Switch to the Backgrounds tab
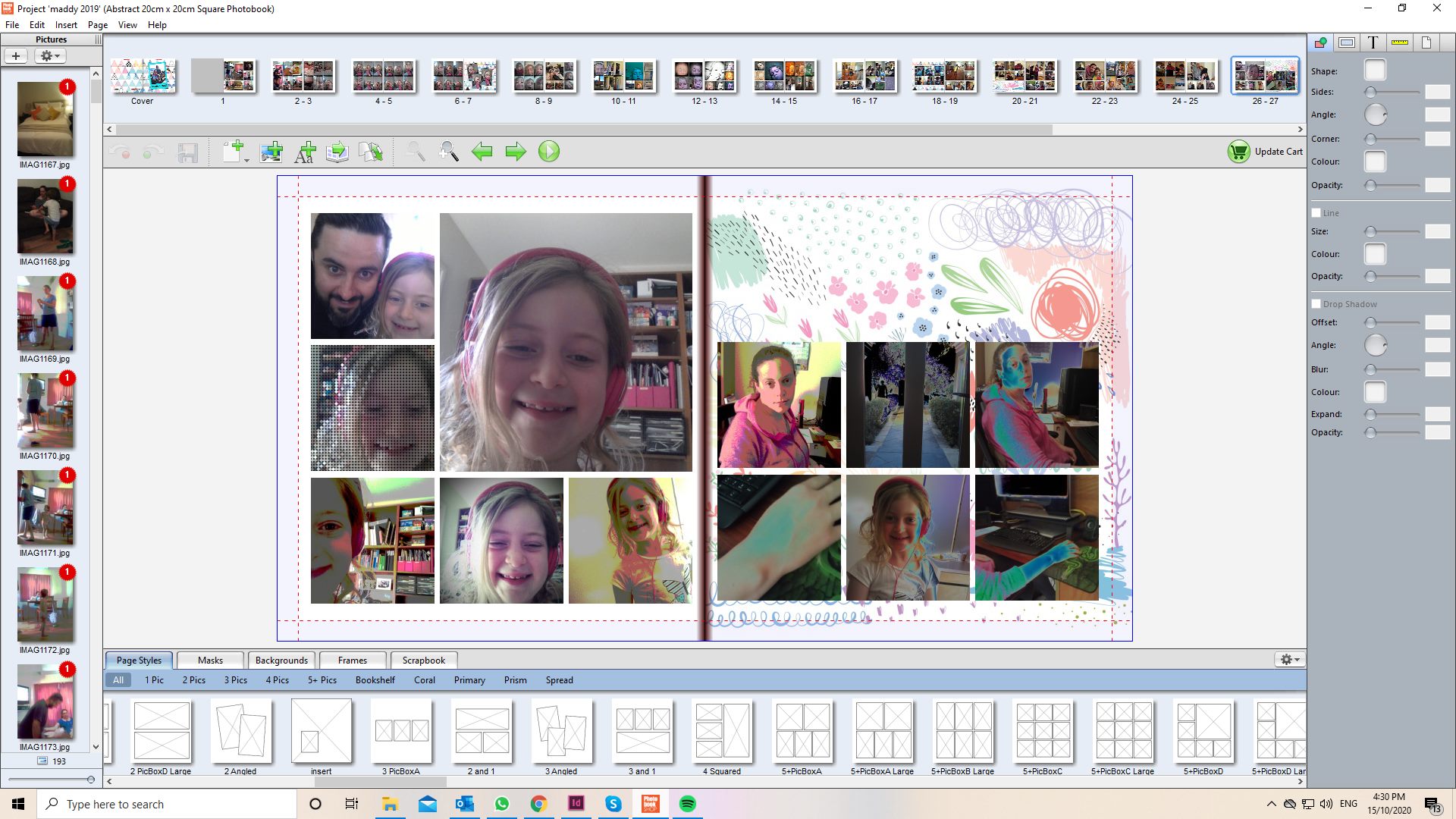The image size is (1456, 819). [281, 661]
